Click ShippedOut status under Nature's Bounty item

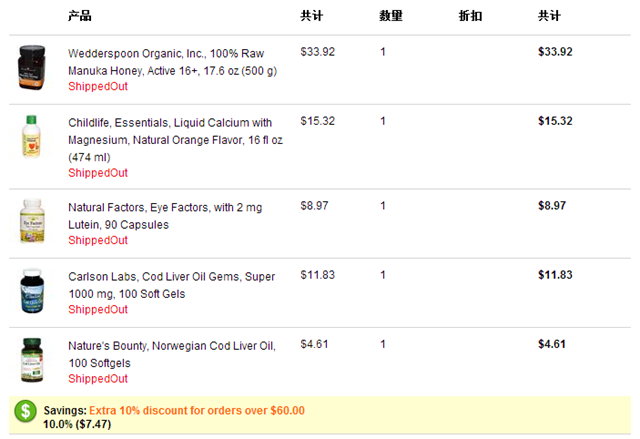coord(98,379)
